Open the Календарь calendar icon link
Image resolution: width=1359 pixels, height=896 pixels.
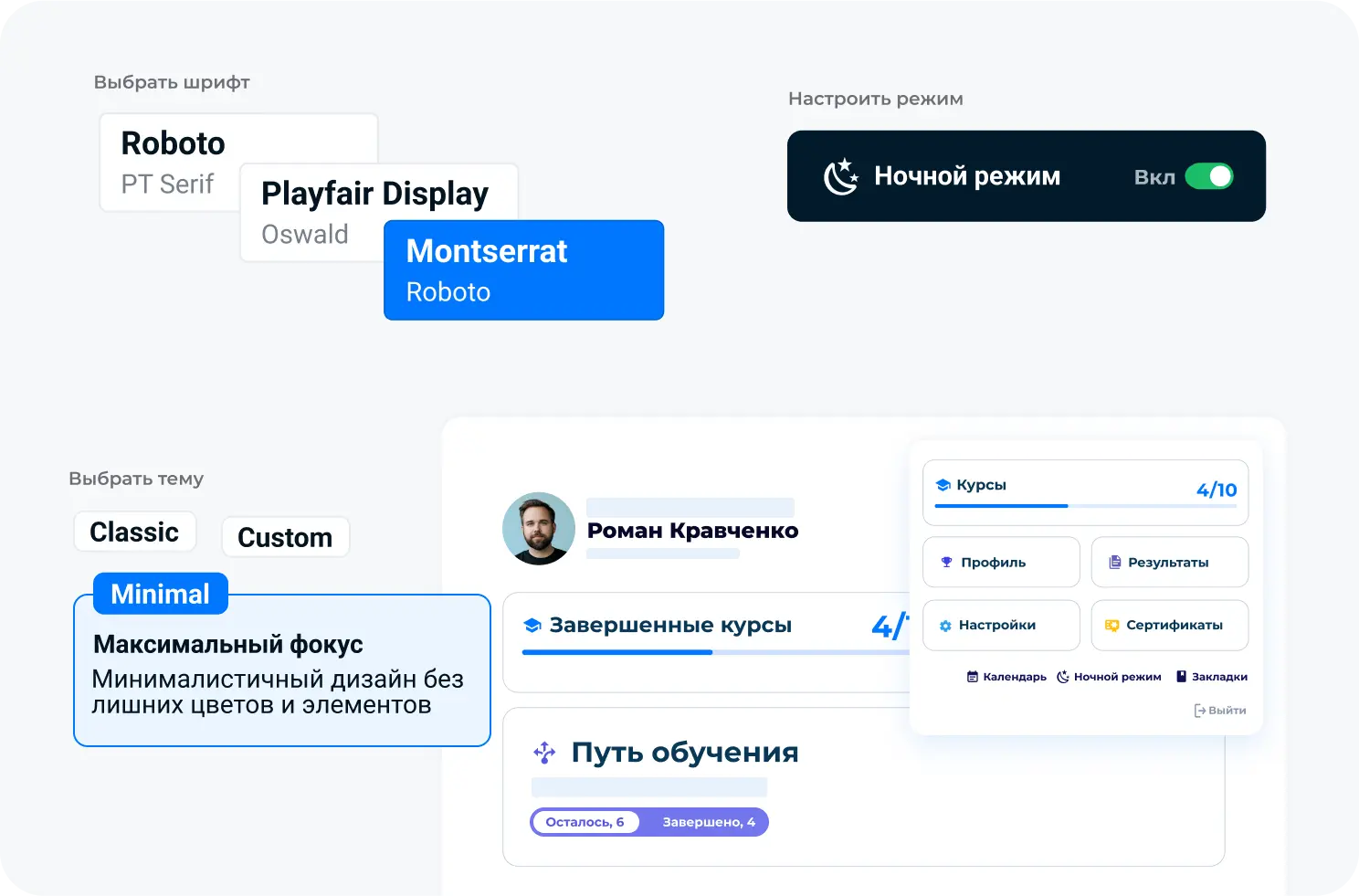(973, 677)
